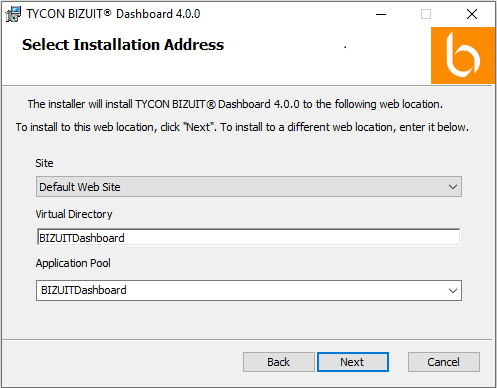The image size is (497, 388).
Task: Close the Dashboard installer window
Action: tap(472, 14)
